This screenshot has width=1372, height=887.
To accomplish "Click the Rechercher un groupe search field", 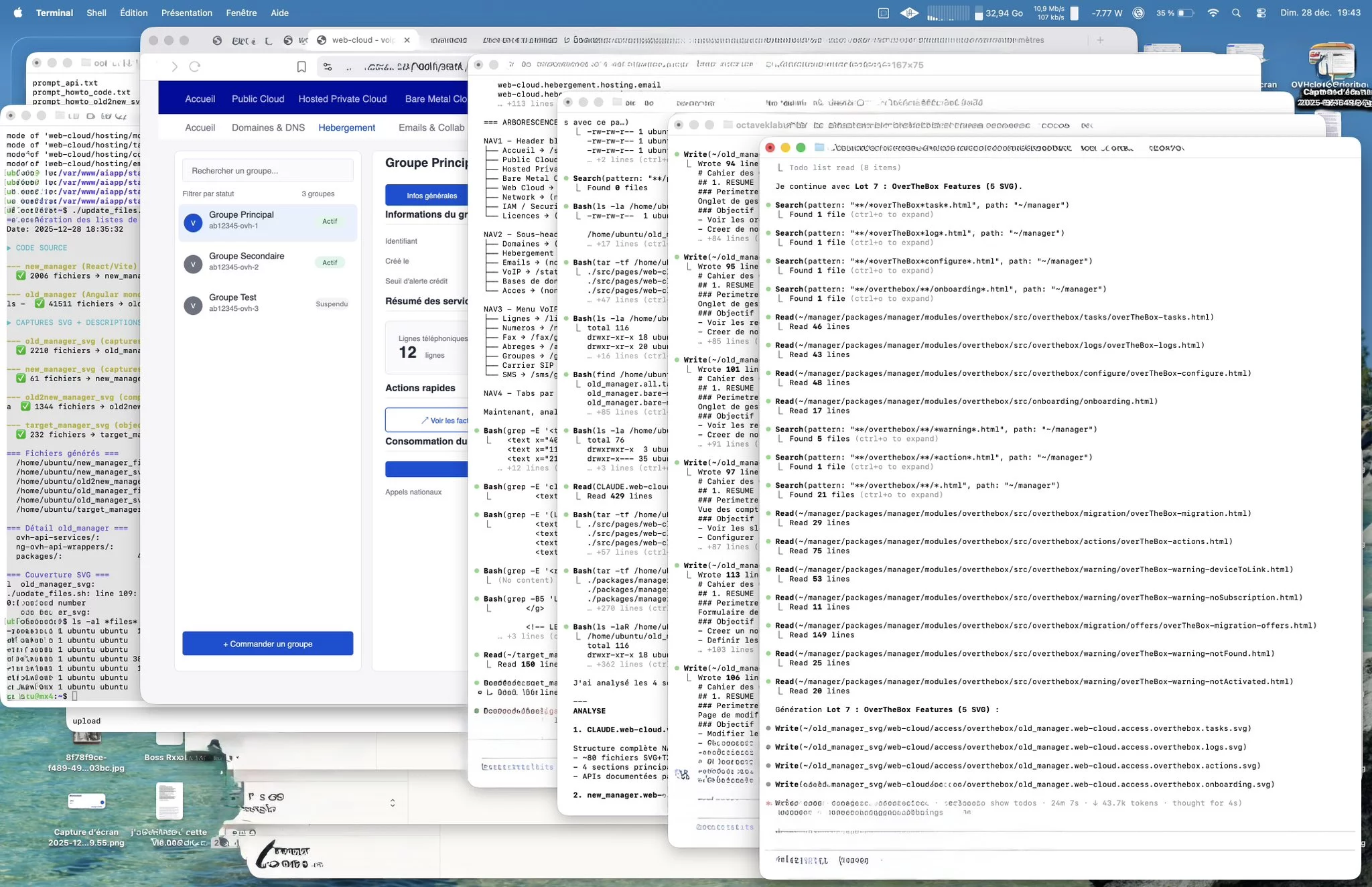I will point(267,171).
